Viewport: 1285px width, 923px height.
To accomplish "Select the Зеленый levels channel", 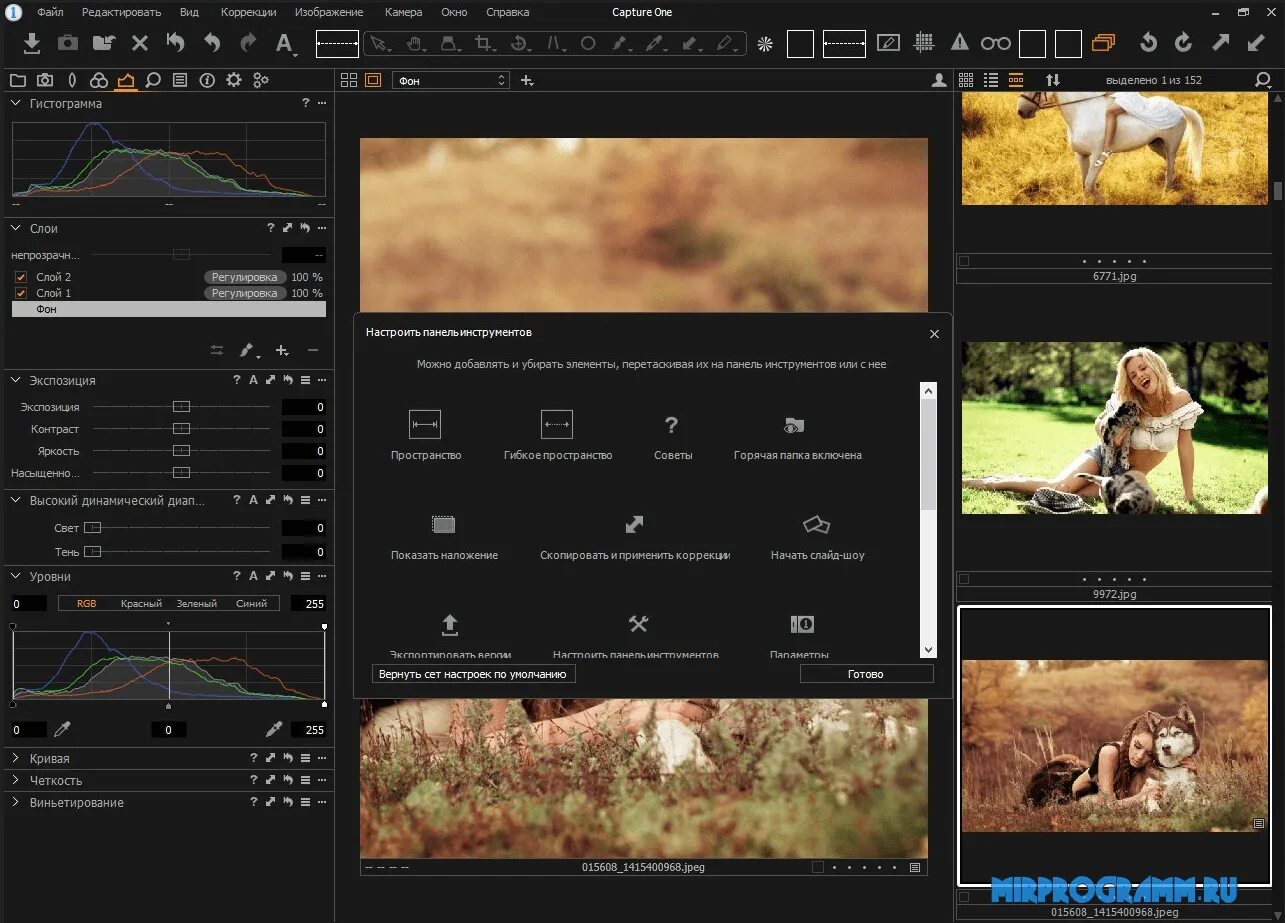I will pos(196,603).
